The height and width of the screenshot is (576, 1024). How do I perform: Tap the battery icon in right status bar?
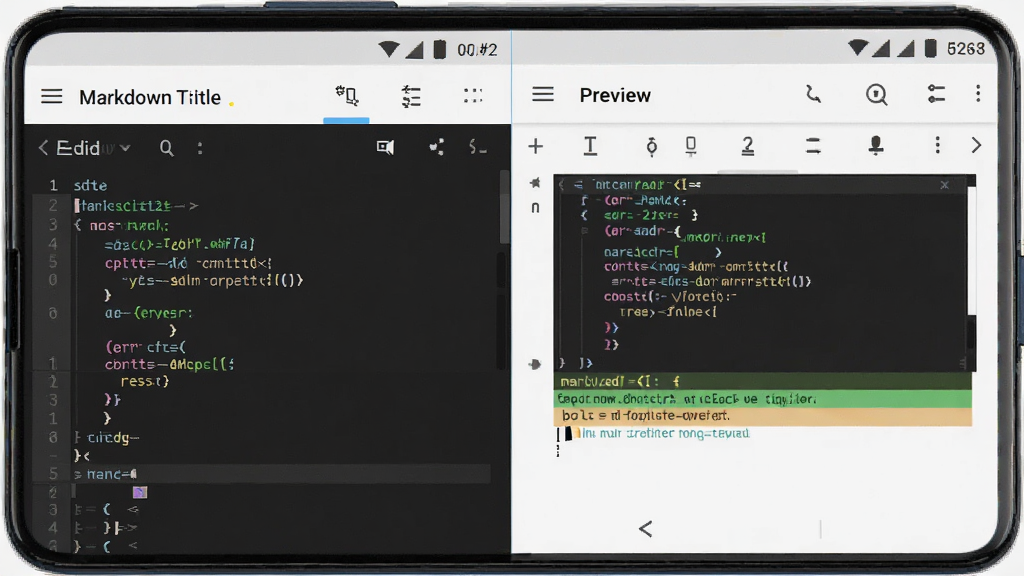931,48
